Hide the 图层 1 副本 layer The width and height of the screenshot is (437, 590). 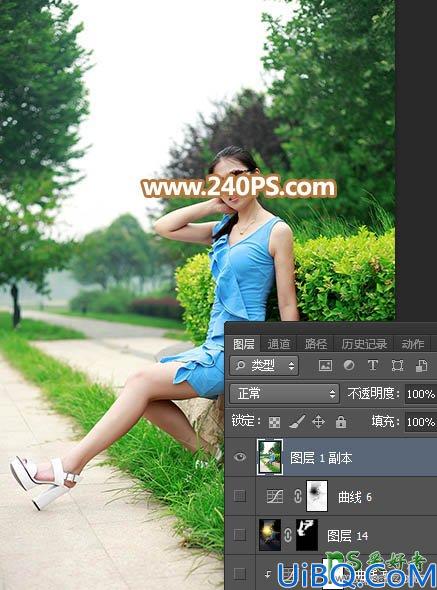coord(240,457)
